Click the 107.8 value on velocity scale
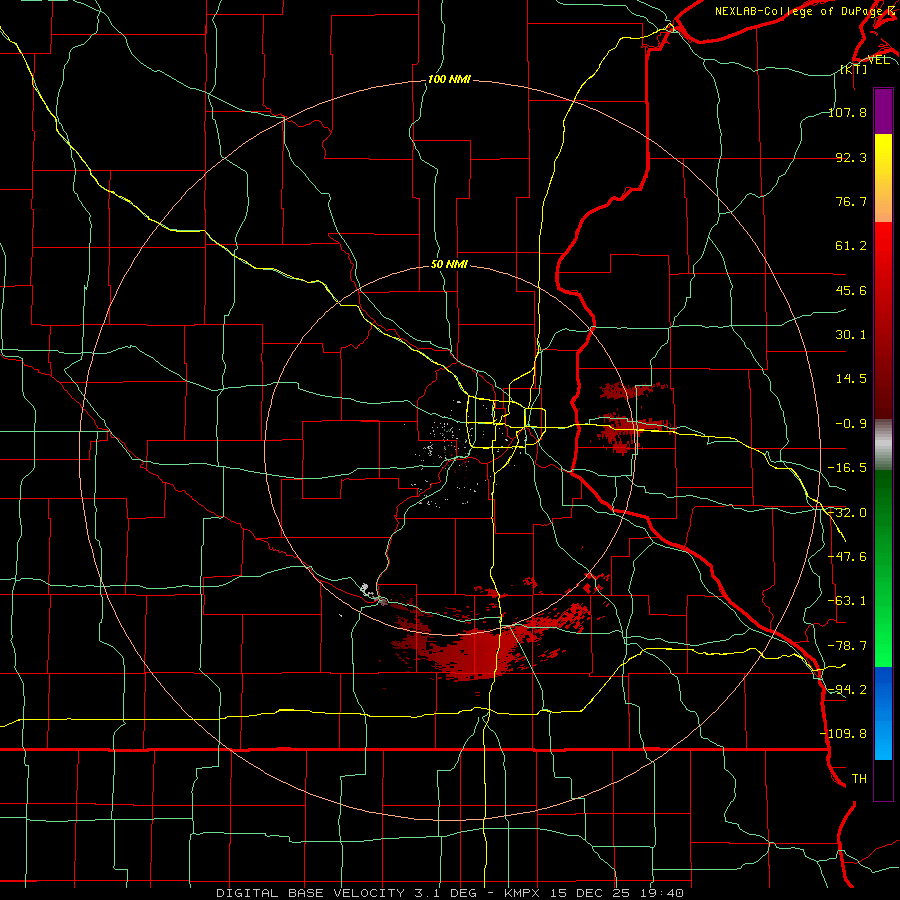 tap(848, 112)
